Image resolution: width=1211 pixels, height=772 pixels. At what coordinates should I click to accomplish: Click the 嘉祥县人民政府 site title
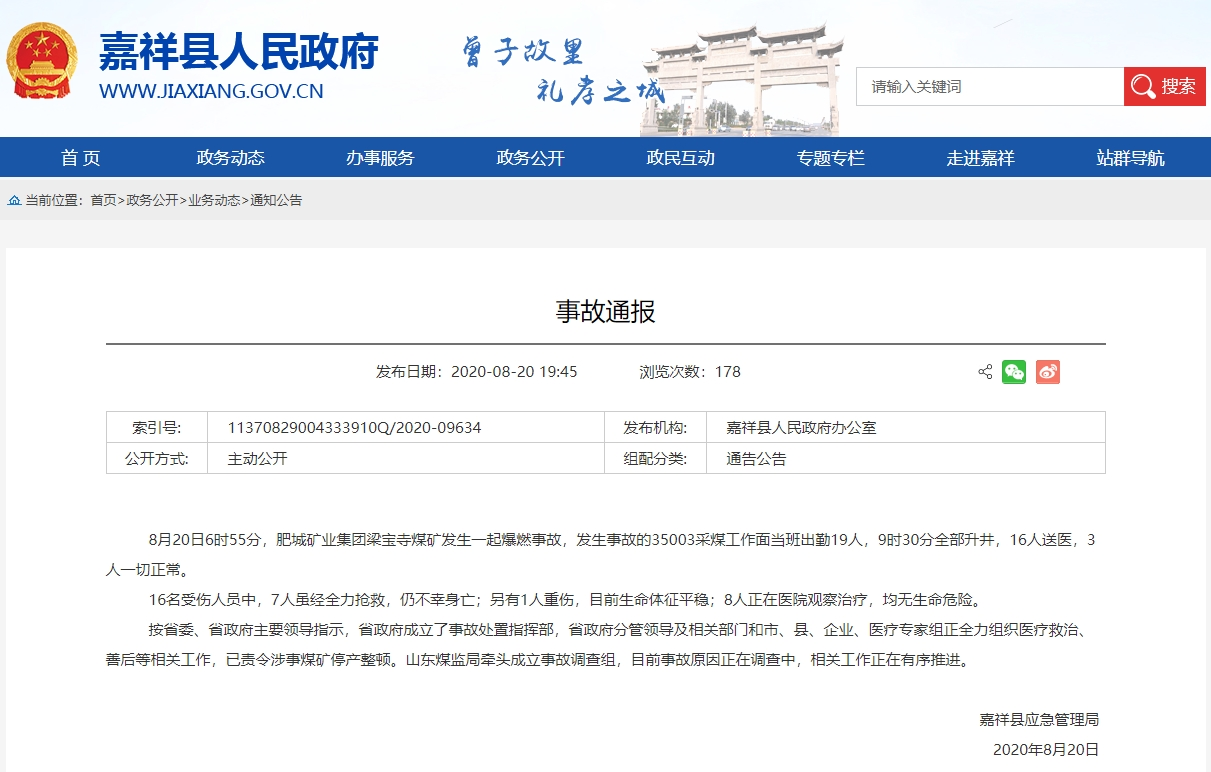click(238, 52)
